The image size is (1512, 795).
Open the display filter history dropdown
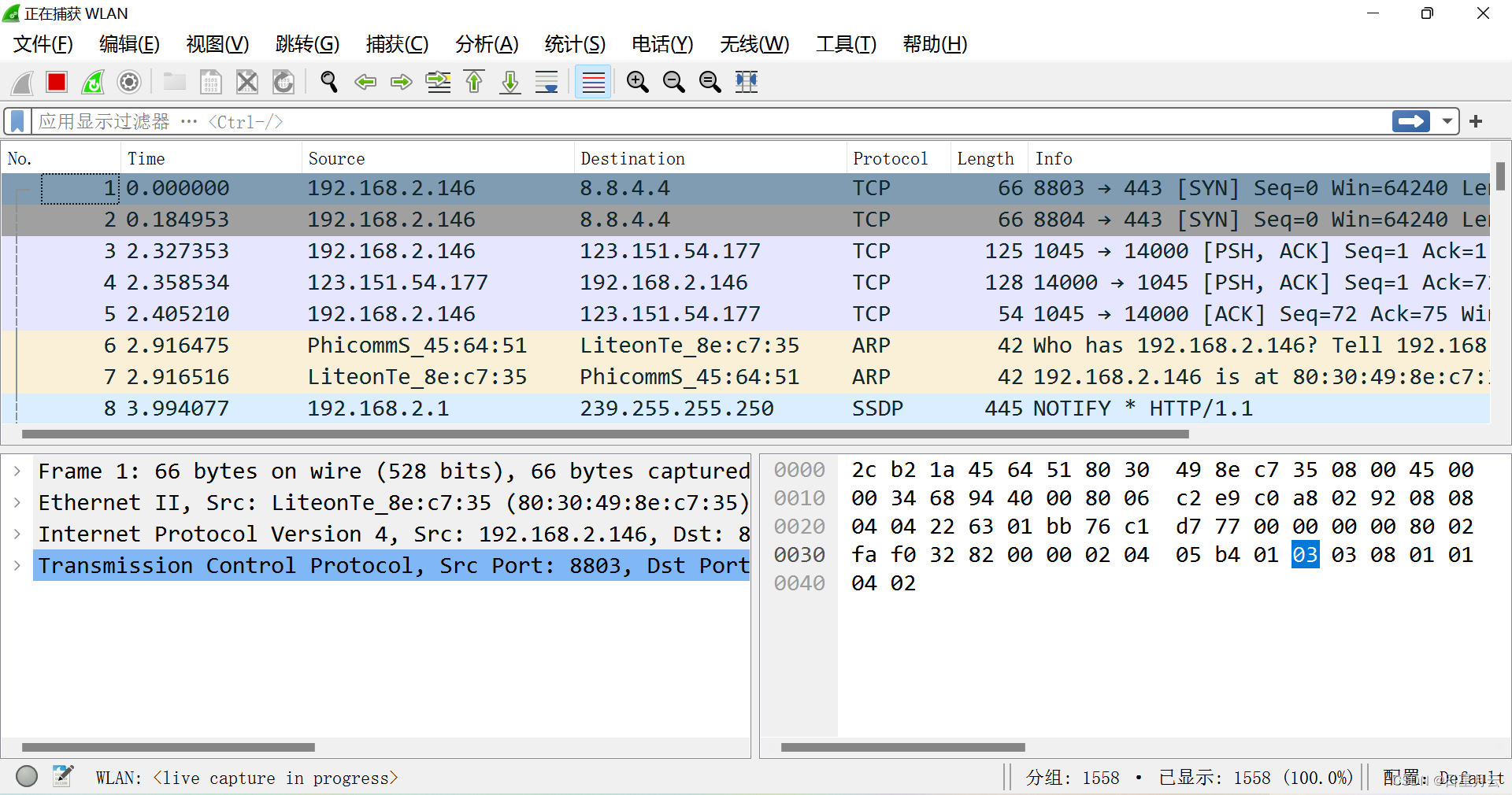(1447, 121)
